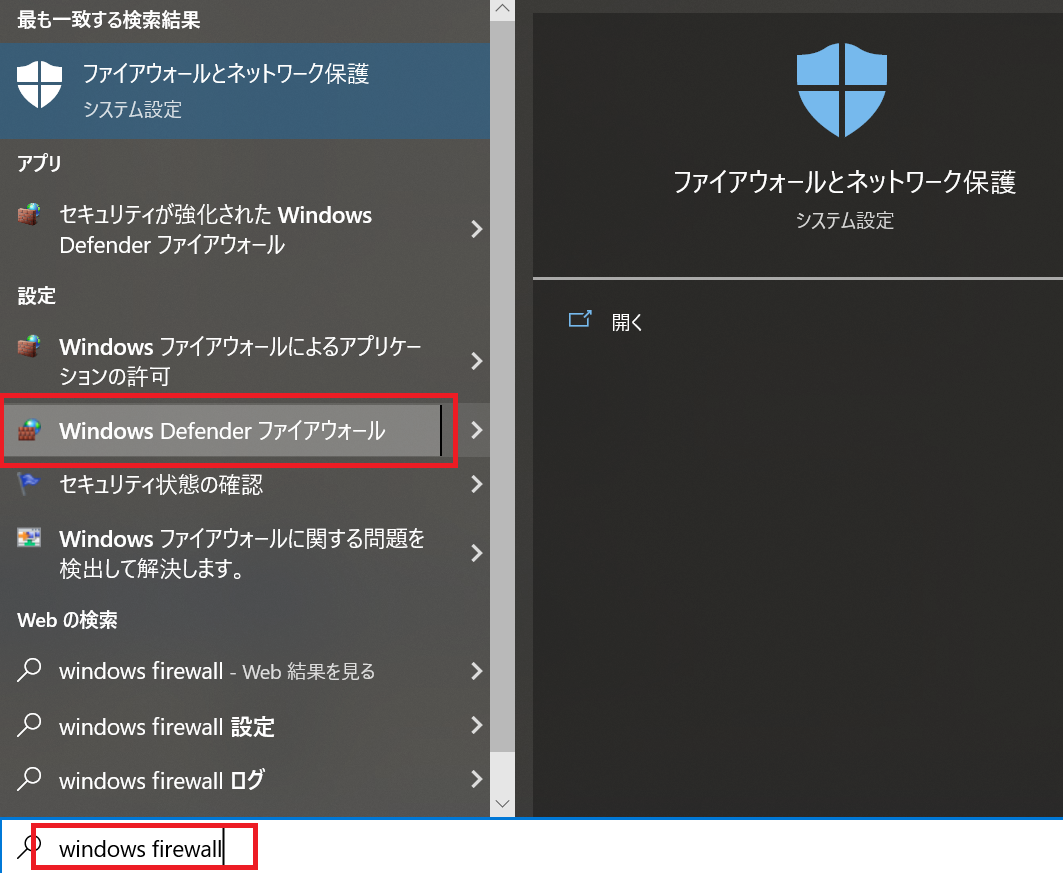This screenshot has height=873, width=1063.
Task: Choose windows firewall 設定 web suggestion
Action: 230,726
